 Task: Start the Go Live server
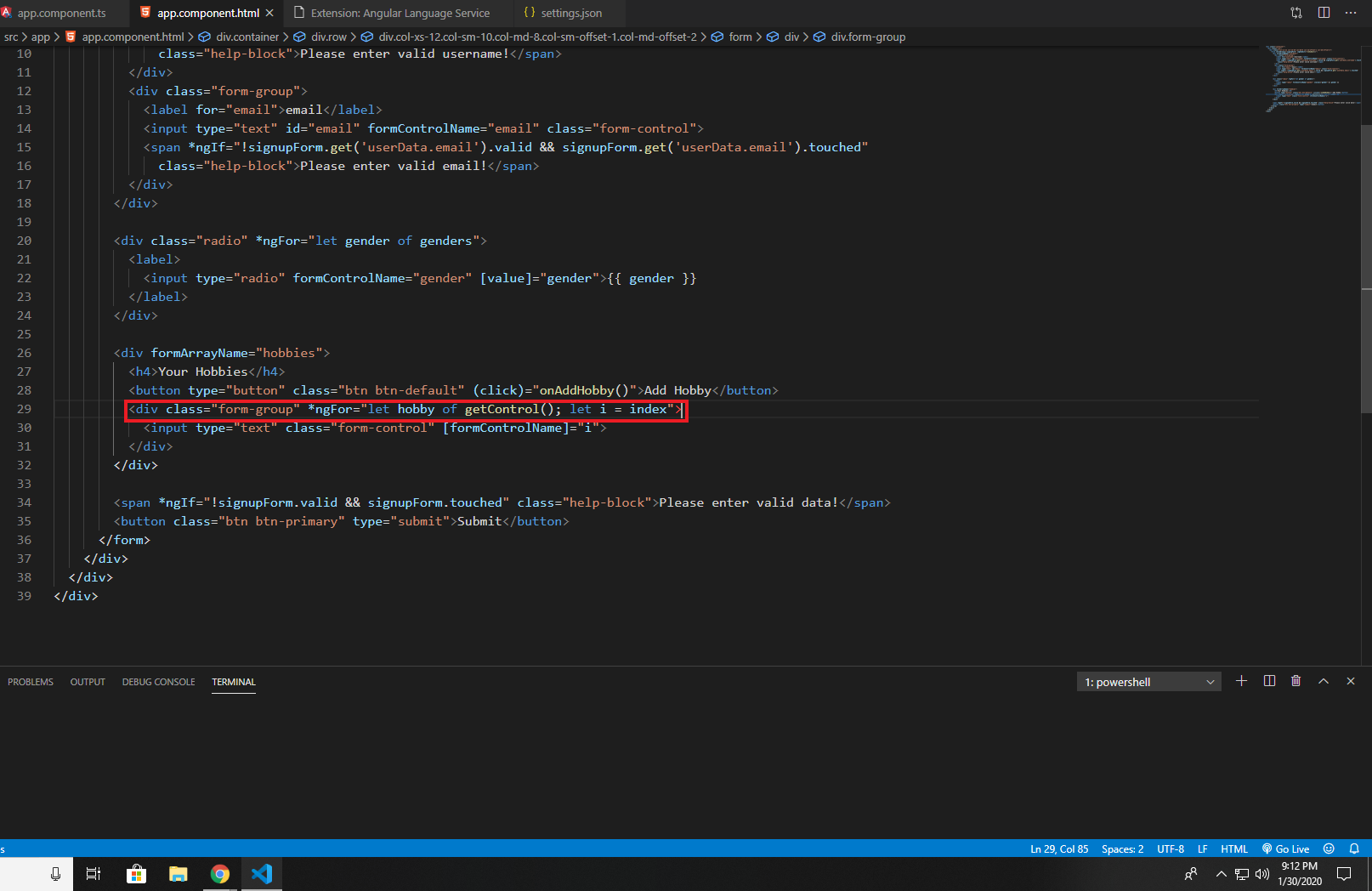pyautogui.click(x=1285, y=848)
